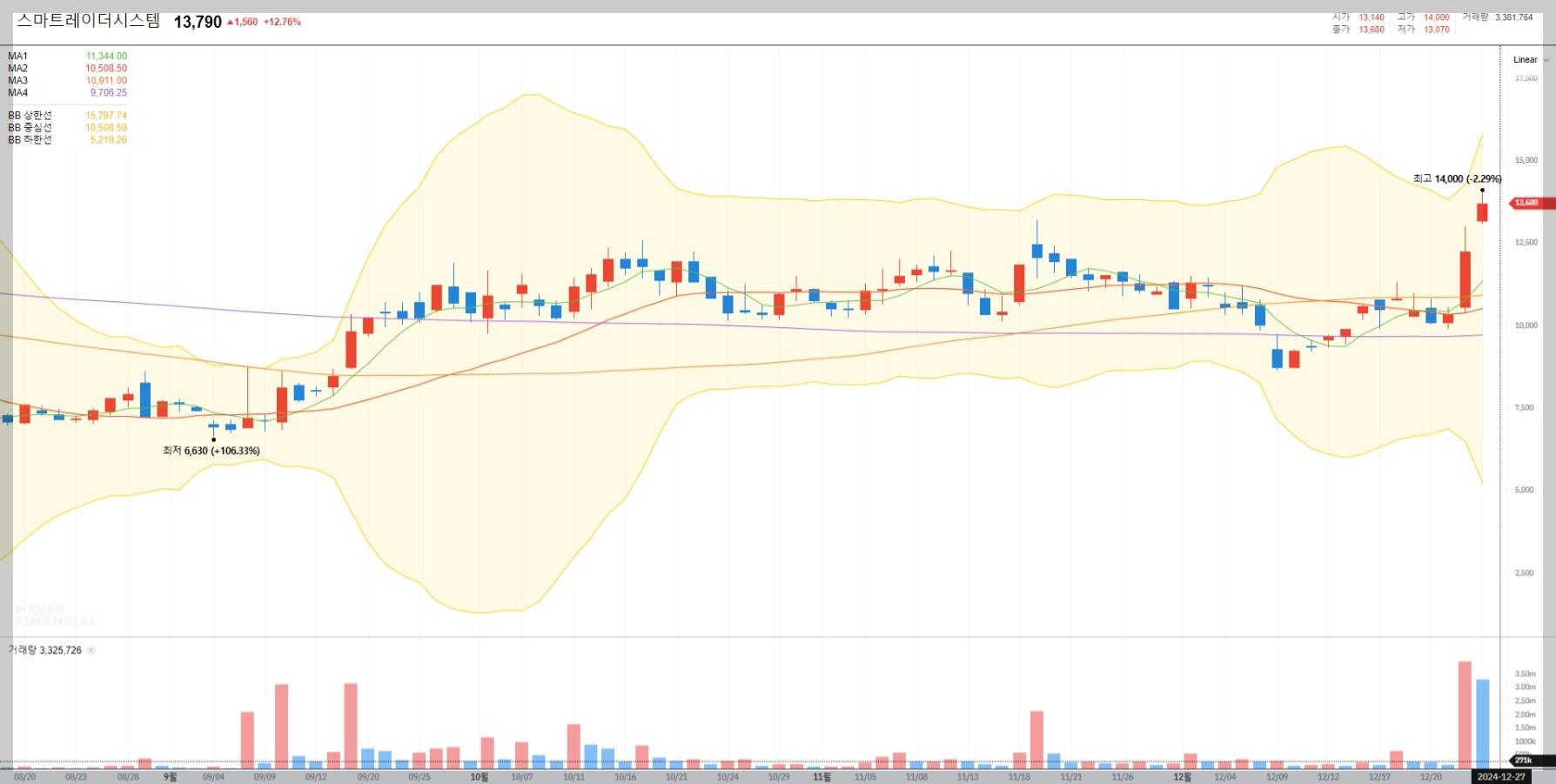
Task: Click the MA3 legend value 10,911.00
Action: (106, 80)
